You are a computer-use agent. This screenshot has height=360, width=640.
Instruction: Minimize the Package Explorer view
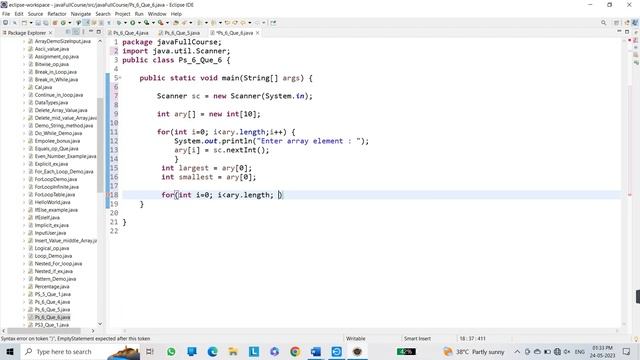[91, 32]
